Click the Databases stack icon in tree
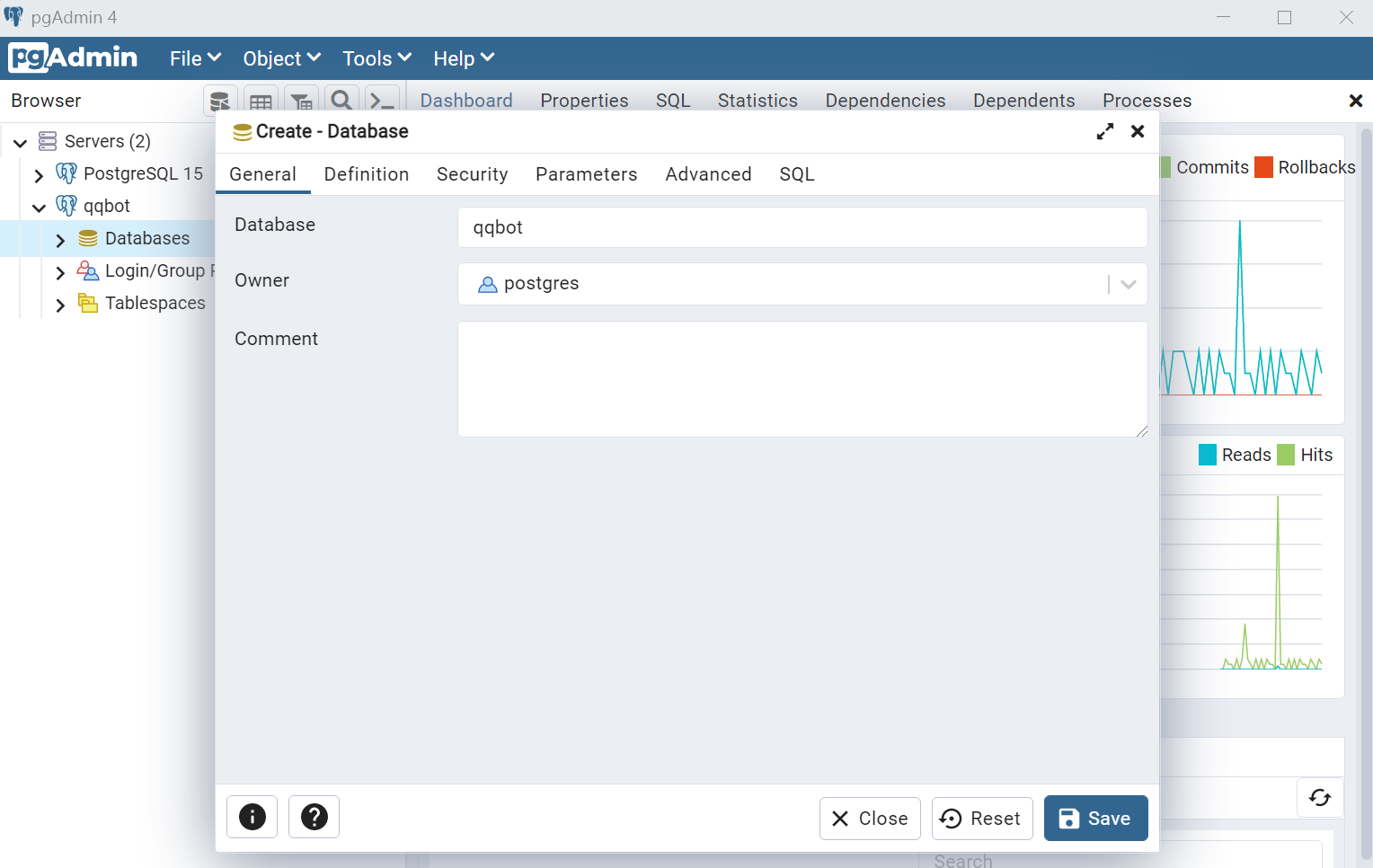 pos(88,238)
